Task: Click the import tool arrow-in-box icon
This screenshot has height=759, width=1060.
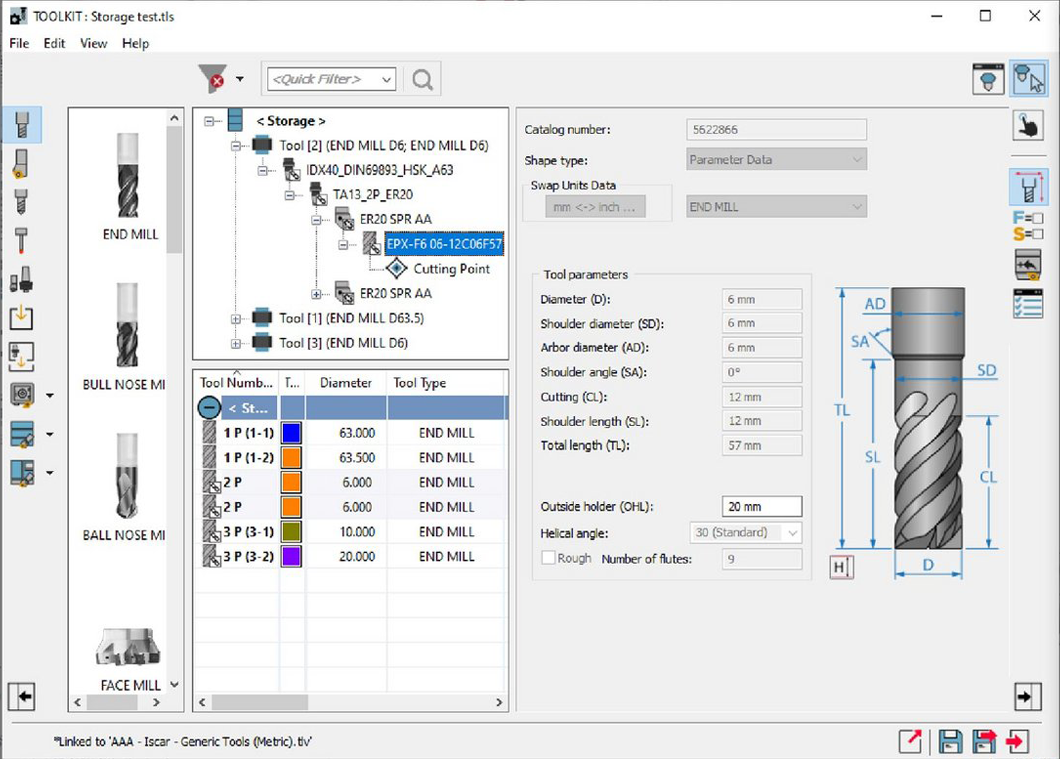Action: point(21,317)
